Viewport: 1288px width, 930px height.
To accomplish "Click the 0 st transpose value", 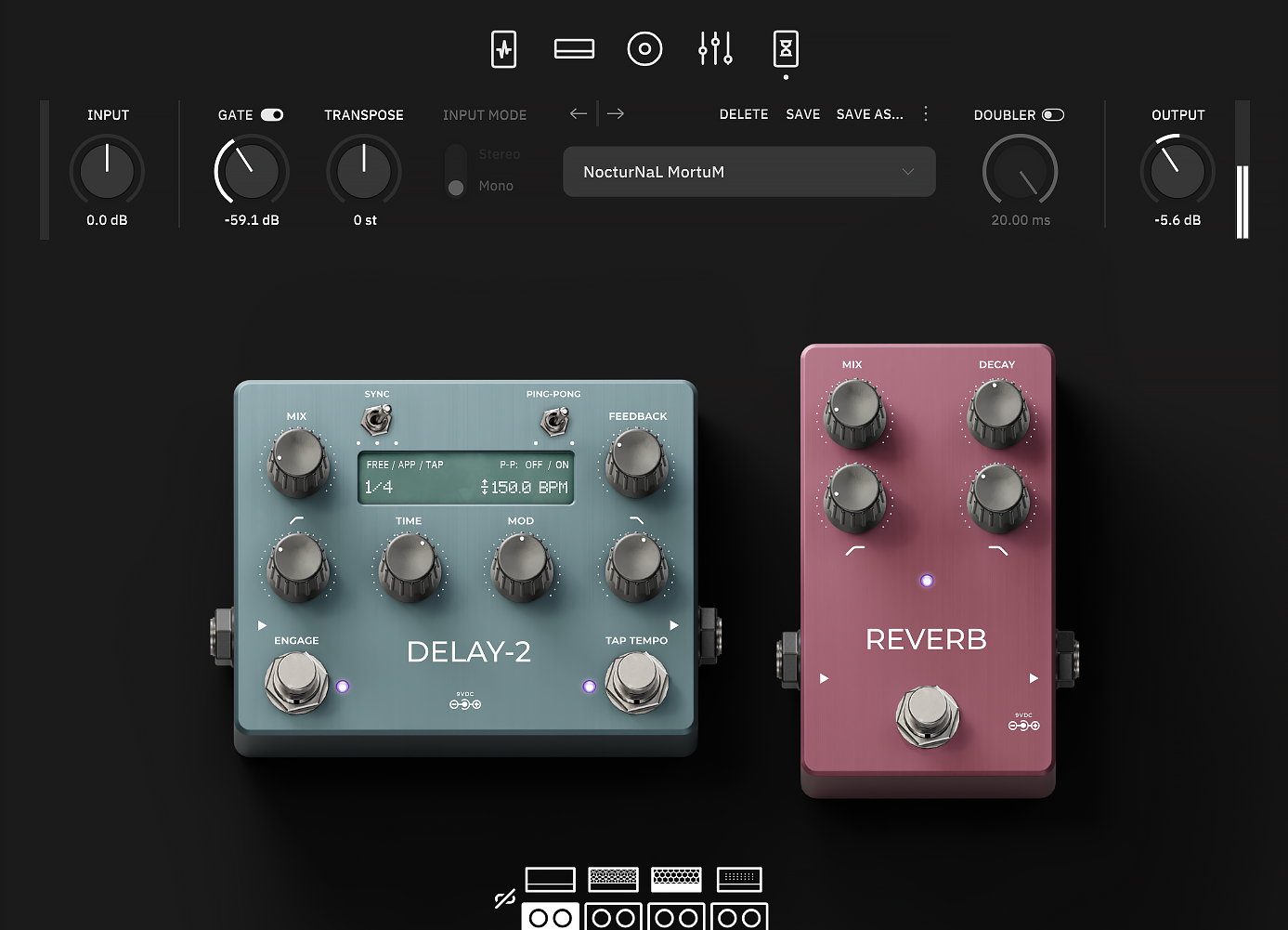I will [x=365, y=220].
